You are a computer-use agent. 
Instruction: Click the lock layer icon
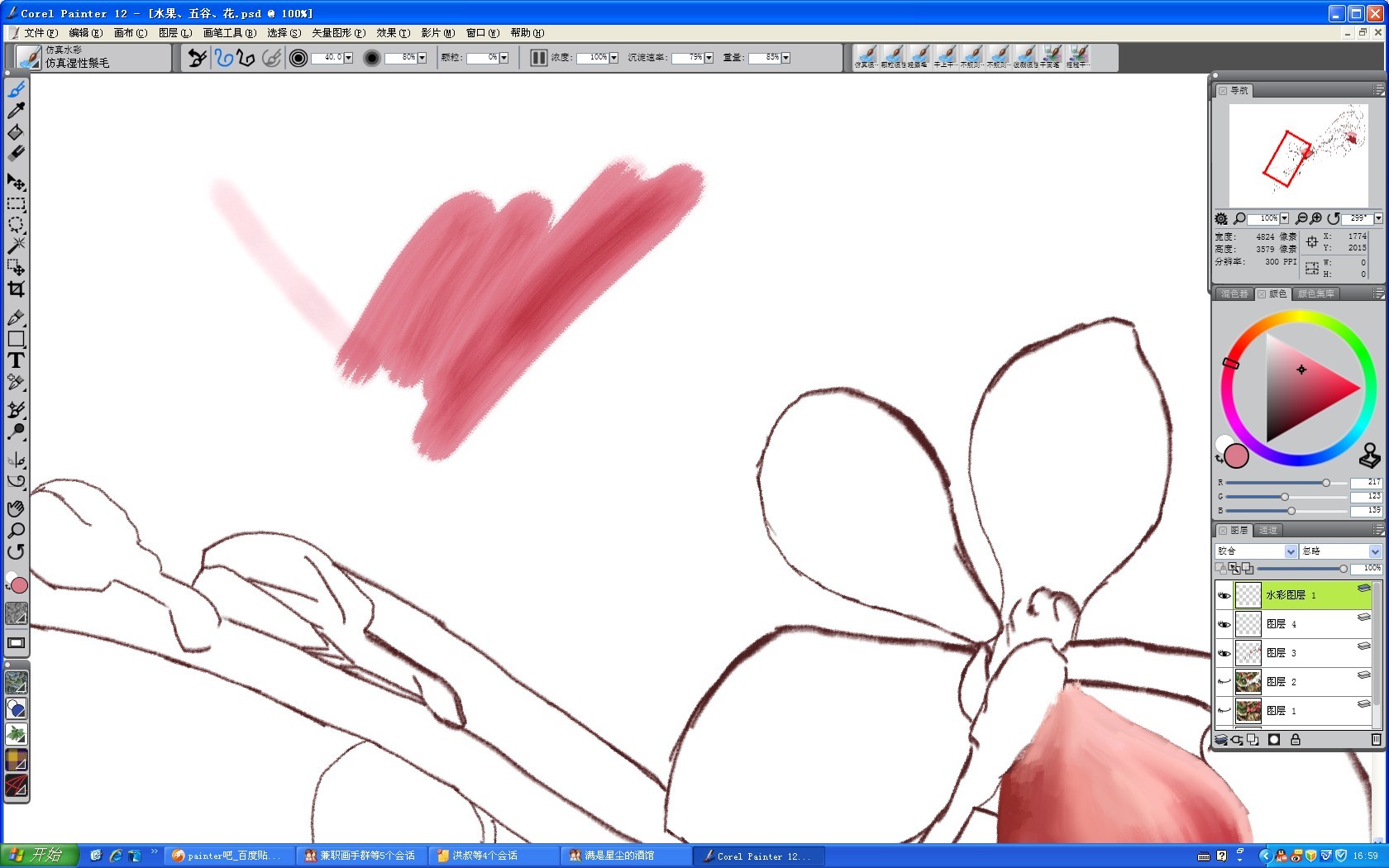1296,740
